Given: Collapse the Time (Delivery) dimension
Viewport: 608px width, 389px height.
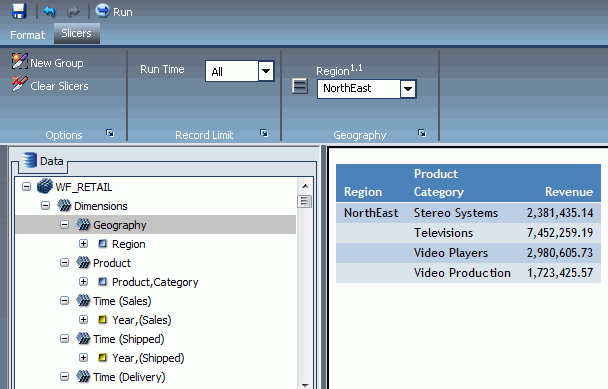Looking at the screenshot, I should click(x=64, y=377).
